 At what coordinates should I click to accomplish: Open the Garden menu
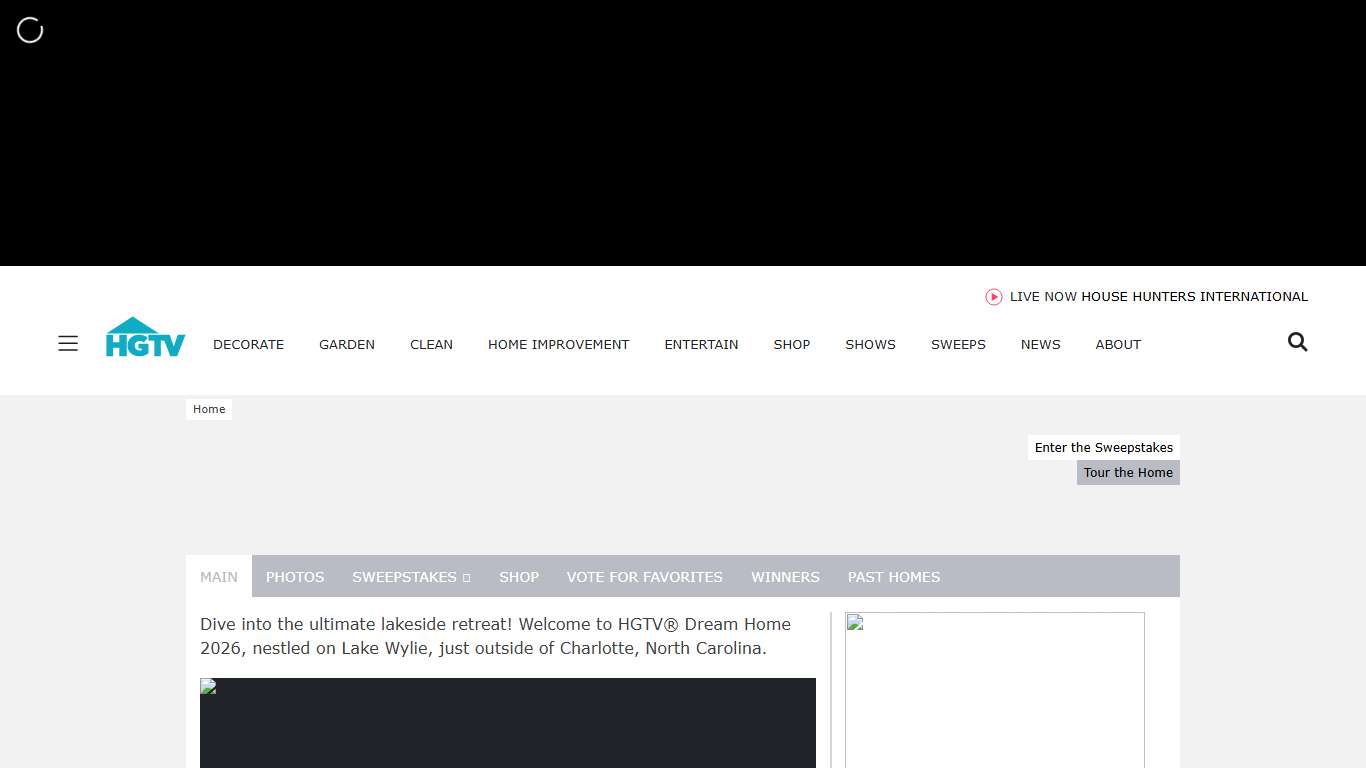click(x=347, y=344)
